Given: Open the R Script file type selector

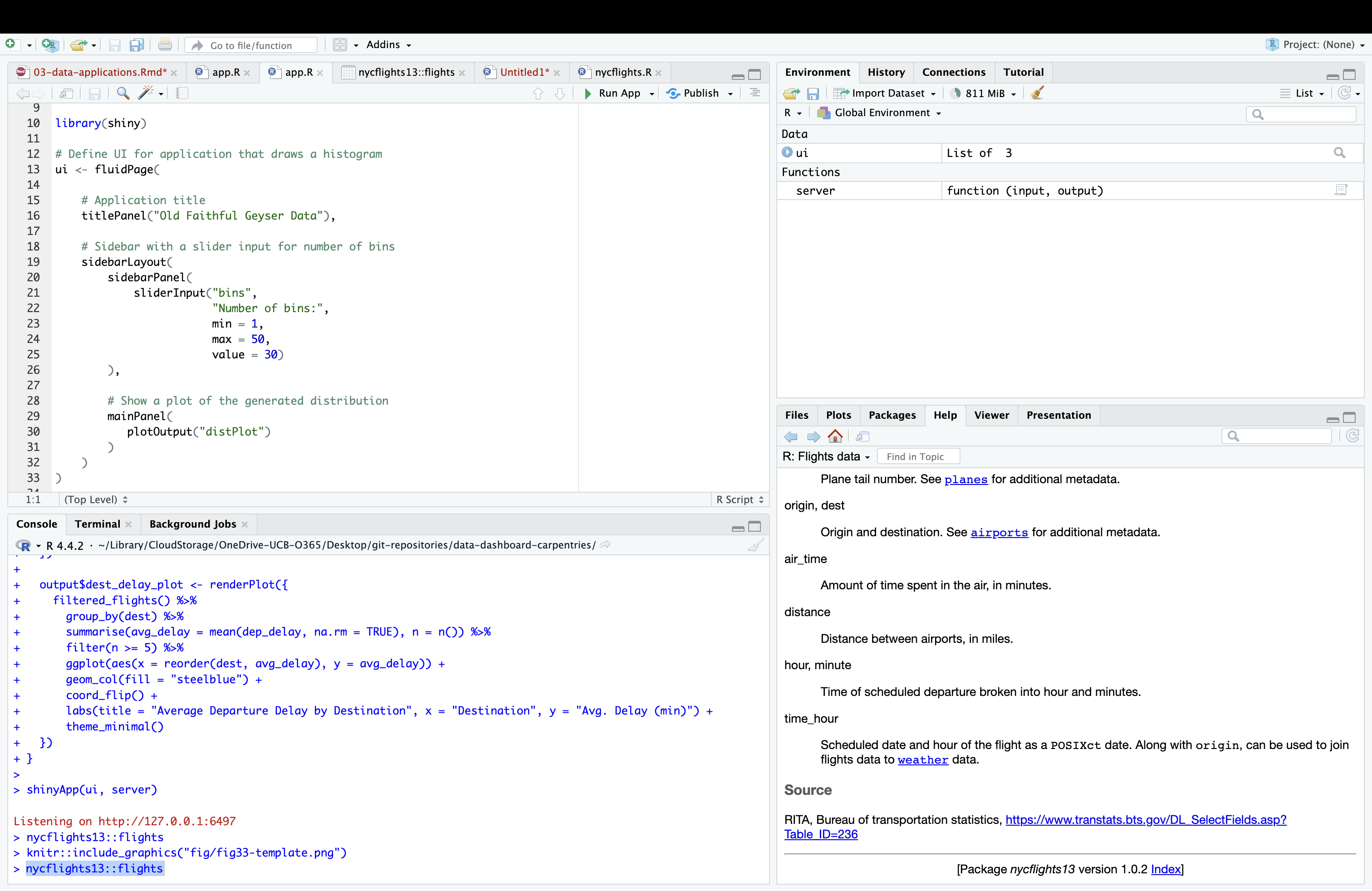Looking at the screenshot, I should 740,499.
